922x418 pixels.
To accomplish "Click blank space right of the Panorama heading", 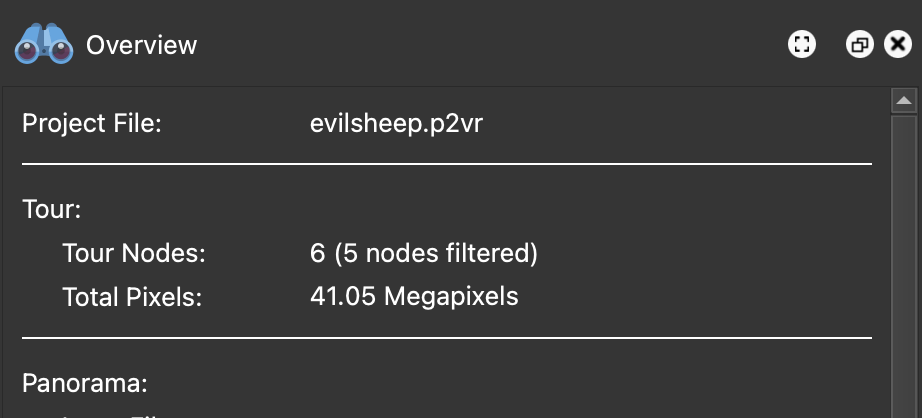I will tap(500, 383).
